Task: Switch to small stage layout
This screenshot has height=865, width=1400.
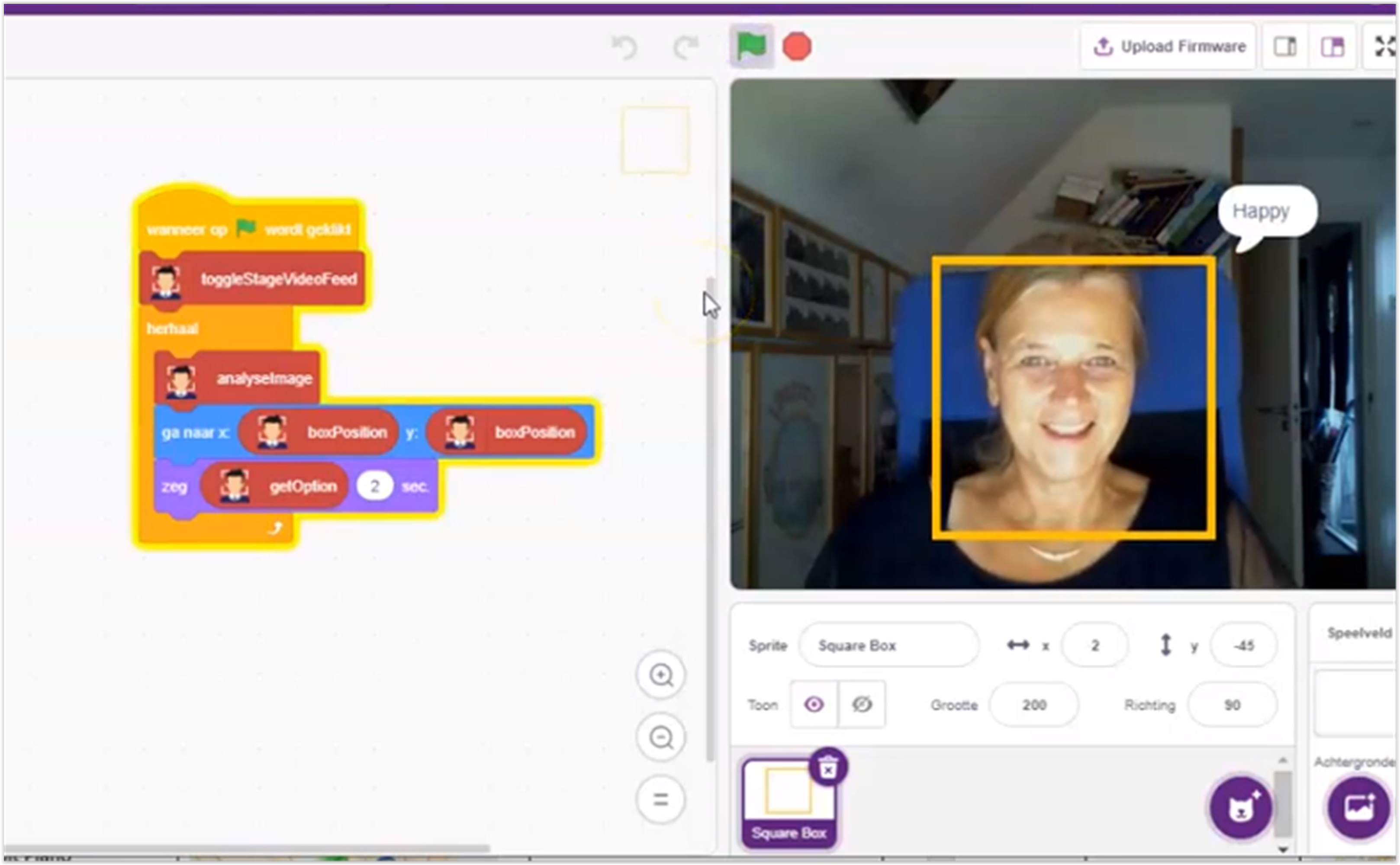Action: coord(1285,47)
